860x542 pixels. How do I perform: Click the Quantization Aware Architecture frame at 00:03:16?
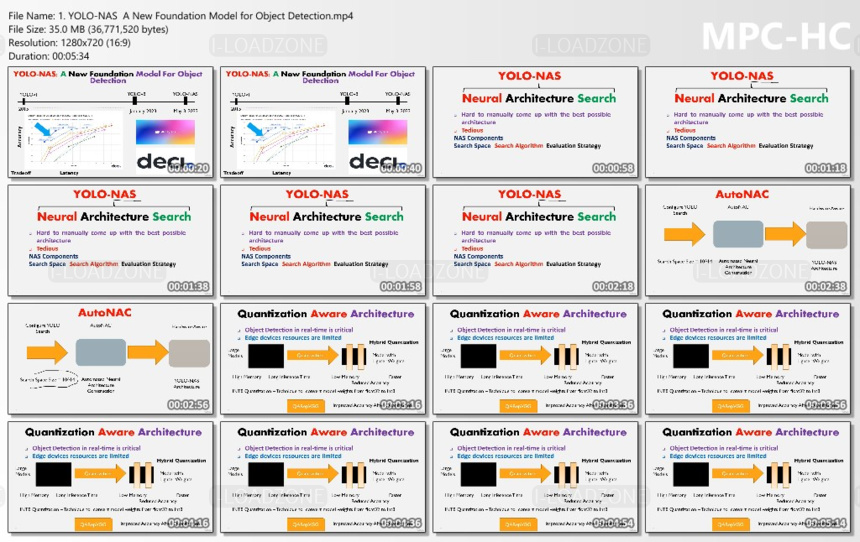pyautogui.click(x=323, y=359)
